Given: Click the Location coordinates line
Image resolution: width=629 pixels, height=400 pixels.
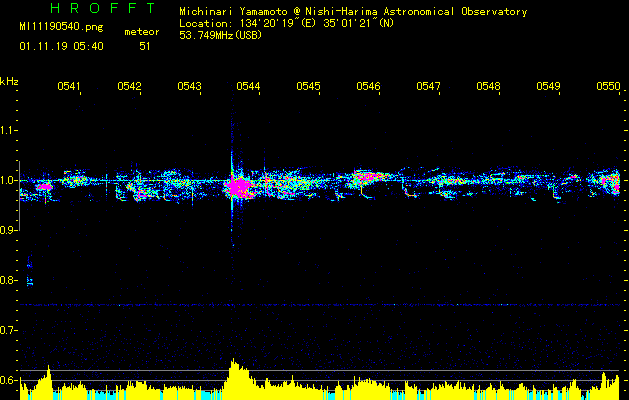Looking at the screenshot, I should (286, 23).
